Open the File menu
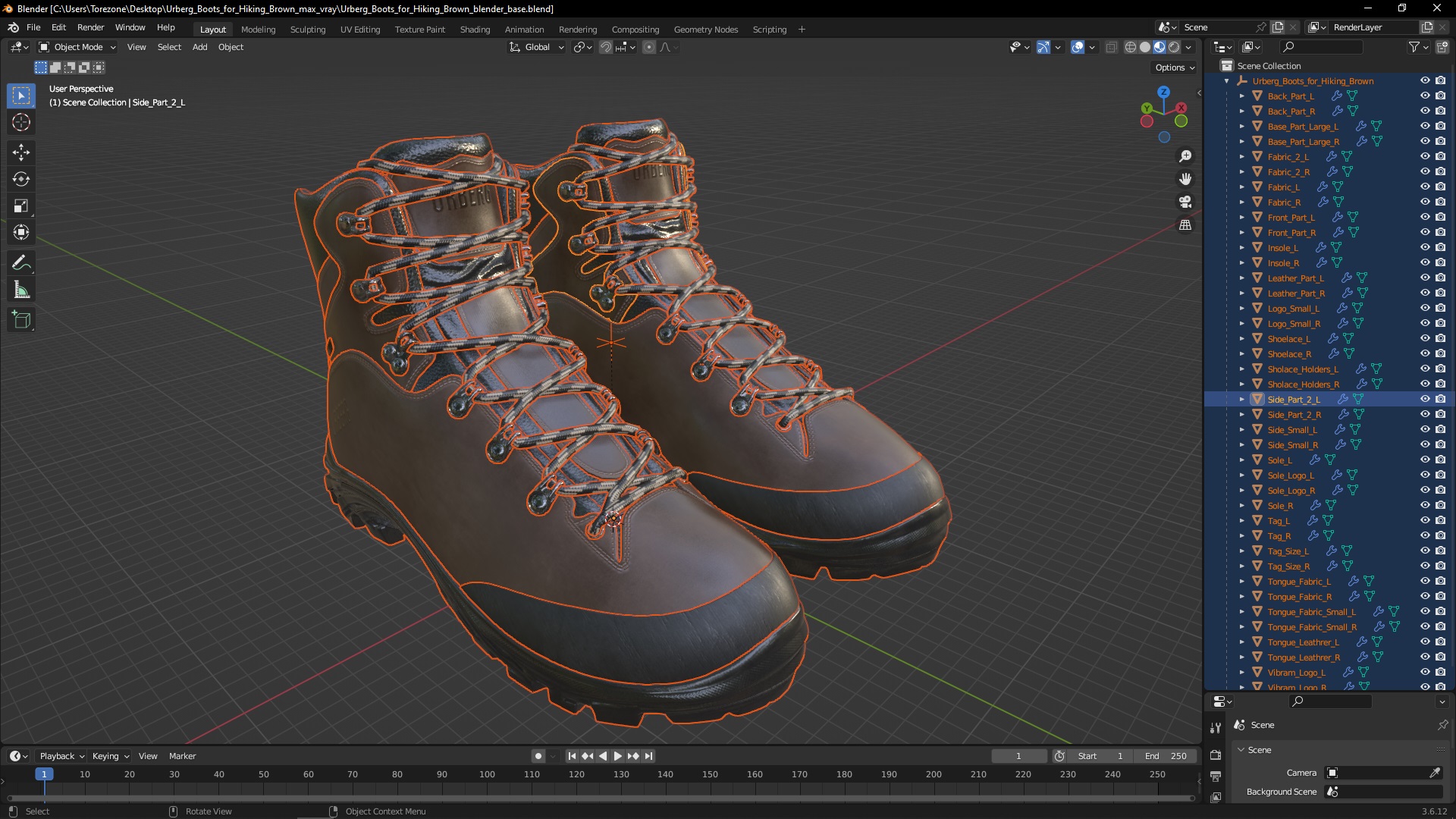The image size is (1456, 819). click(x=33, y=27)
